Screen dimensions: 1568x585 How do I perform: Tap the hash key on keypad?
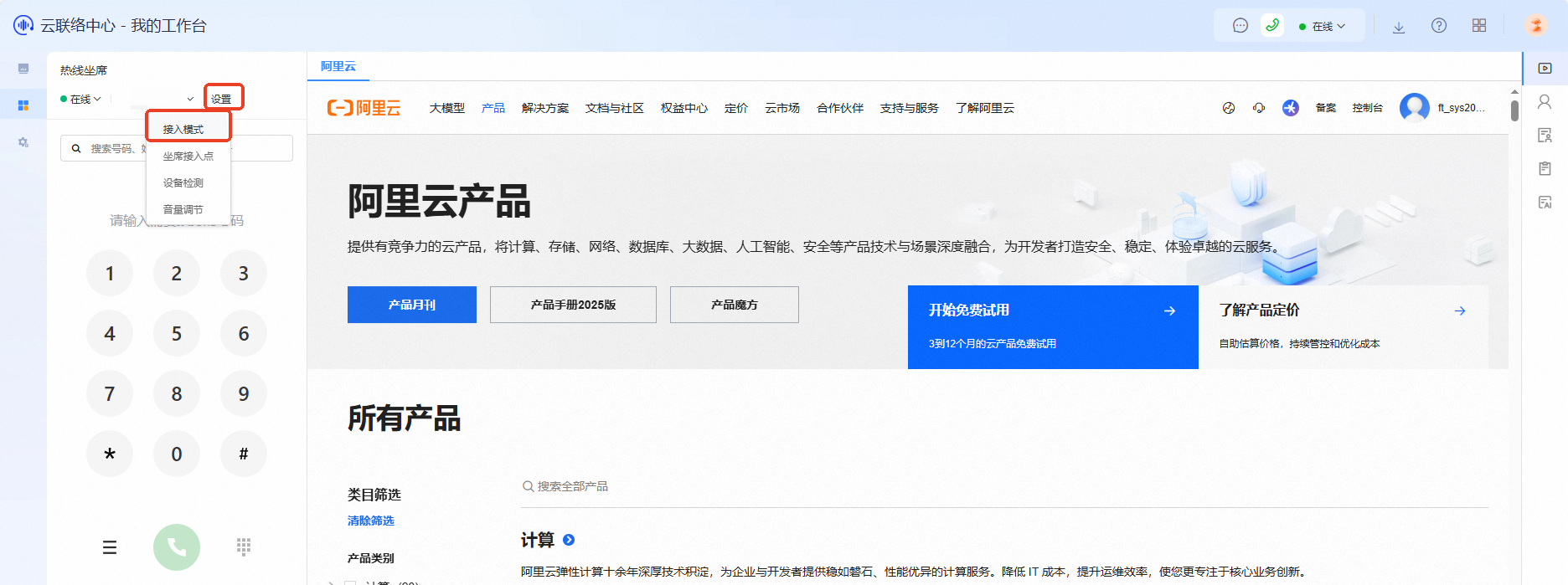pyautogui.click(x=244, y=454)
